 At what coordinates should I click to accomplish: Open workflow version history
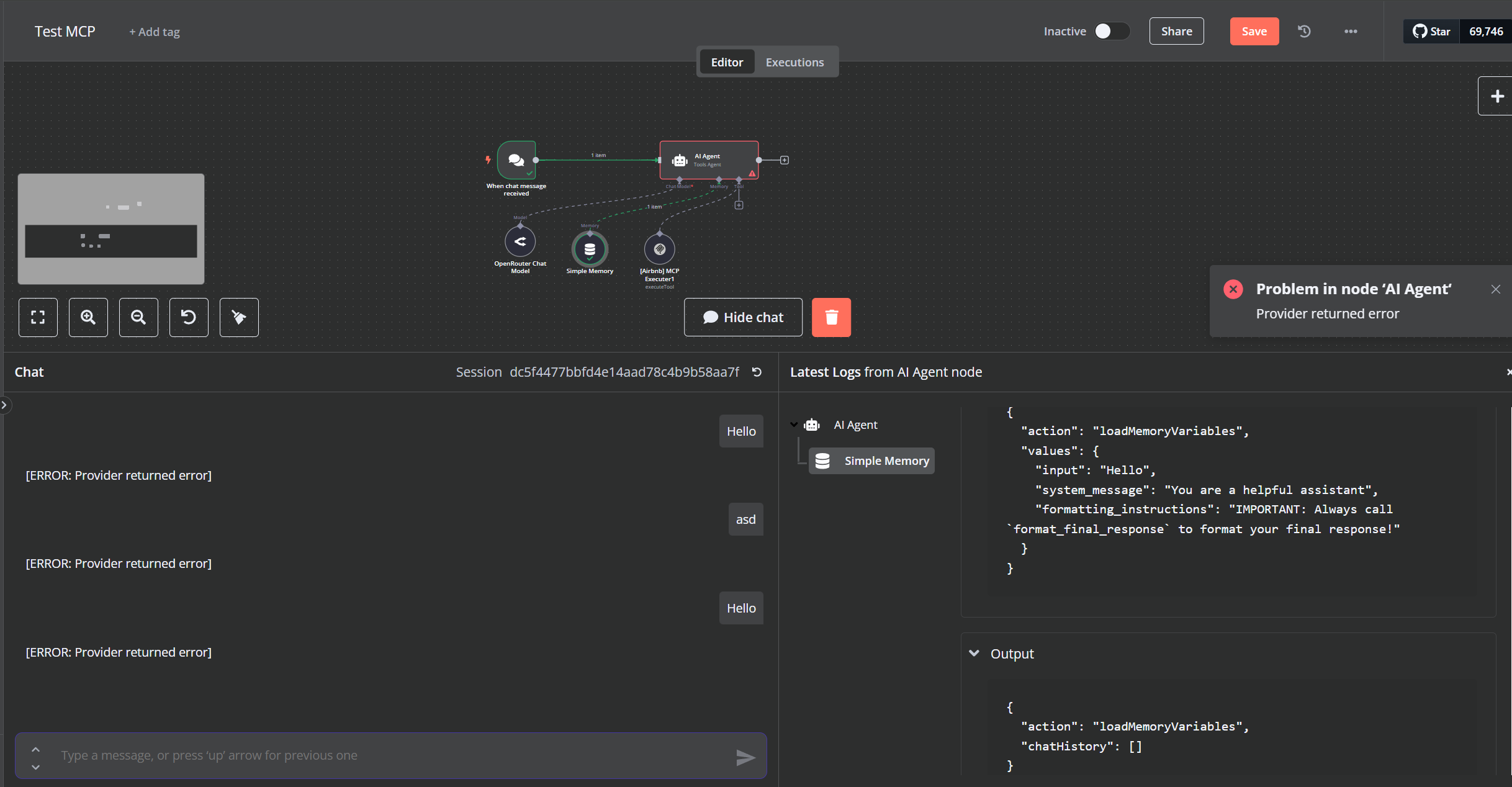(x=1304, y=31)
